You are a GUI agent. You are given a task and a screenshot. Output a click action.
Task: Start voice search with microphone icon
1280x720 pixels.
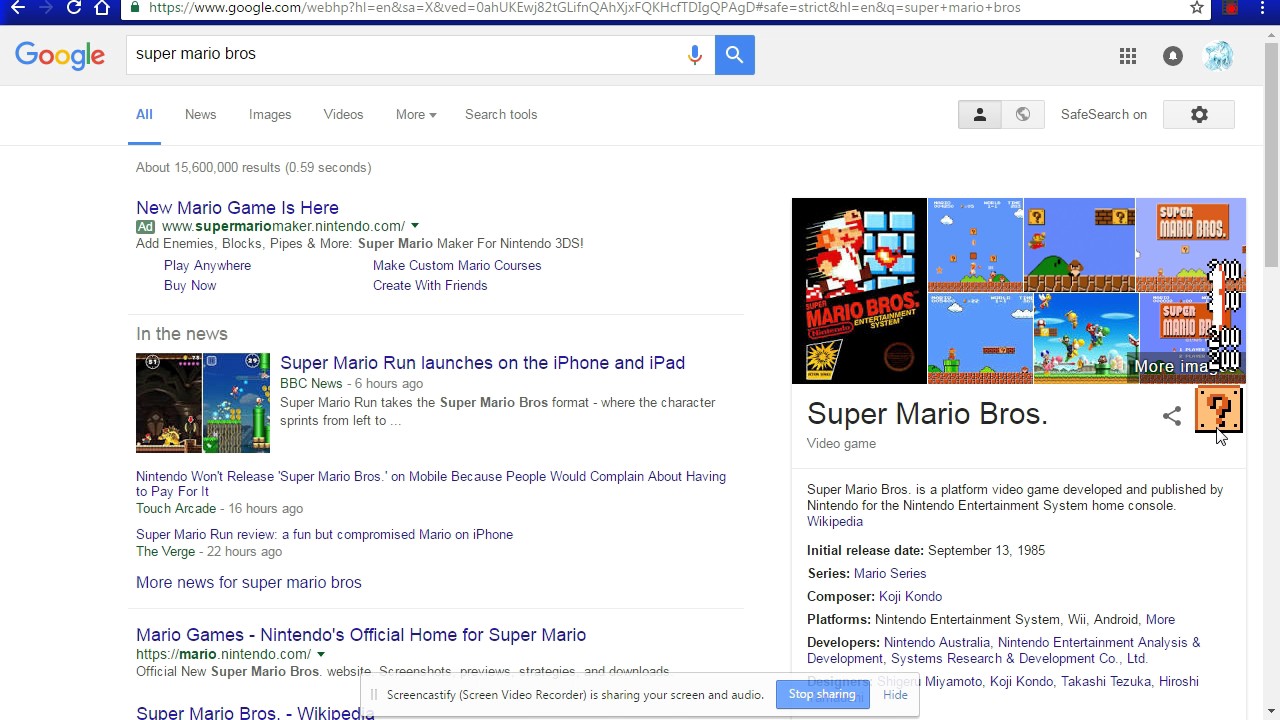pos(695,55)
